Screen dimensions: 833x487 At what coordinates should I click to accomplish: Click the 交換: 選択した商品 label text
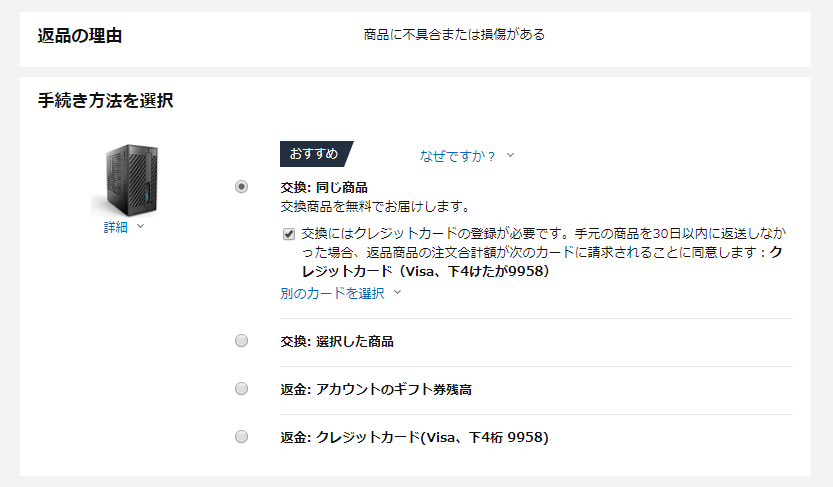[x=337, y=341]
